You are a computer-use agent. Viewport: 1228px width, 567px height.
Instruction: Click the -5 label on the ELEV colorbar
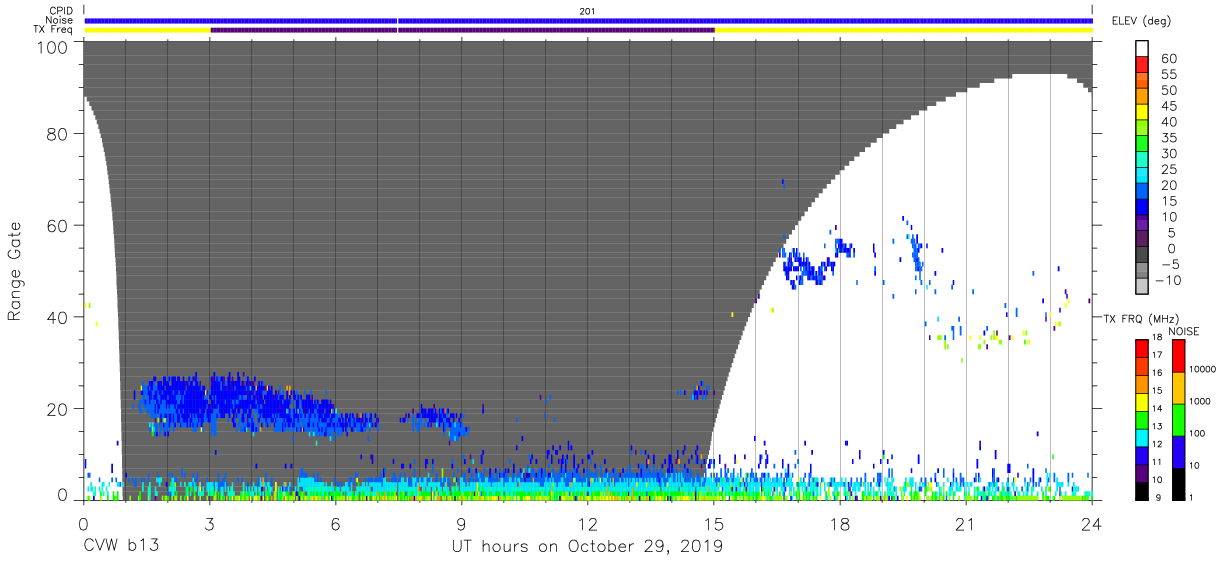tap(1170, 265)
